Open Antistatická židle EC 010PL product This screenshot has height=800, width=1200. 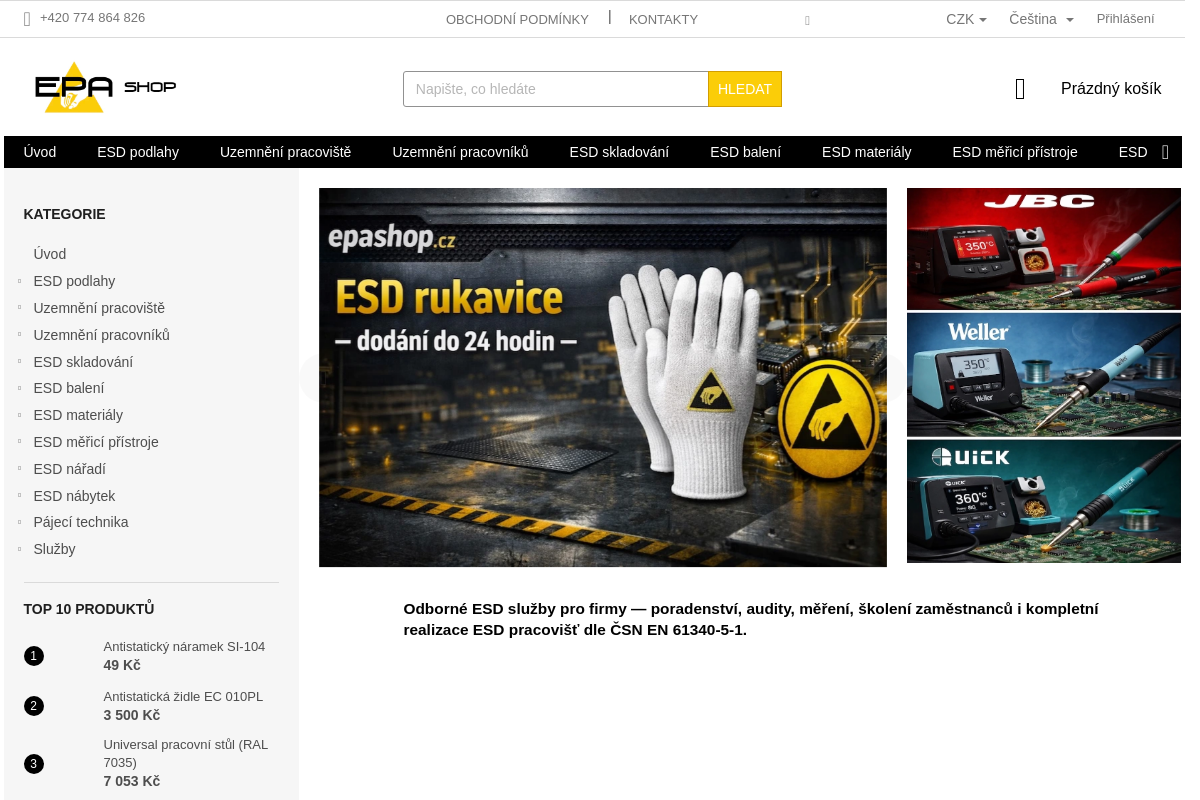tap(183, 697)
